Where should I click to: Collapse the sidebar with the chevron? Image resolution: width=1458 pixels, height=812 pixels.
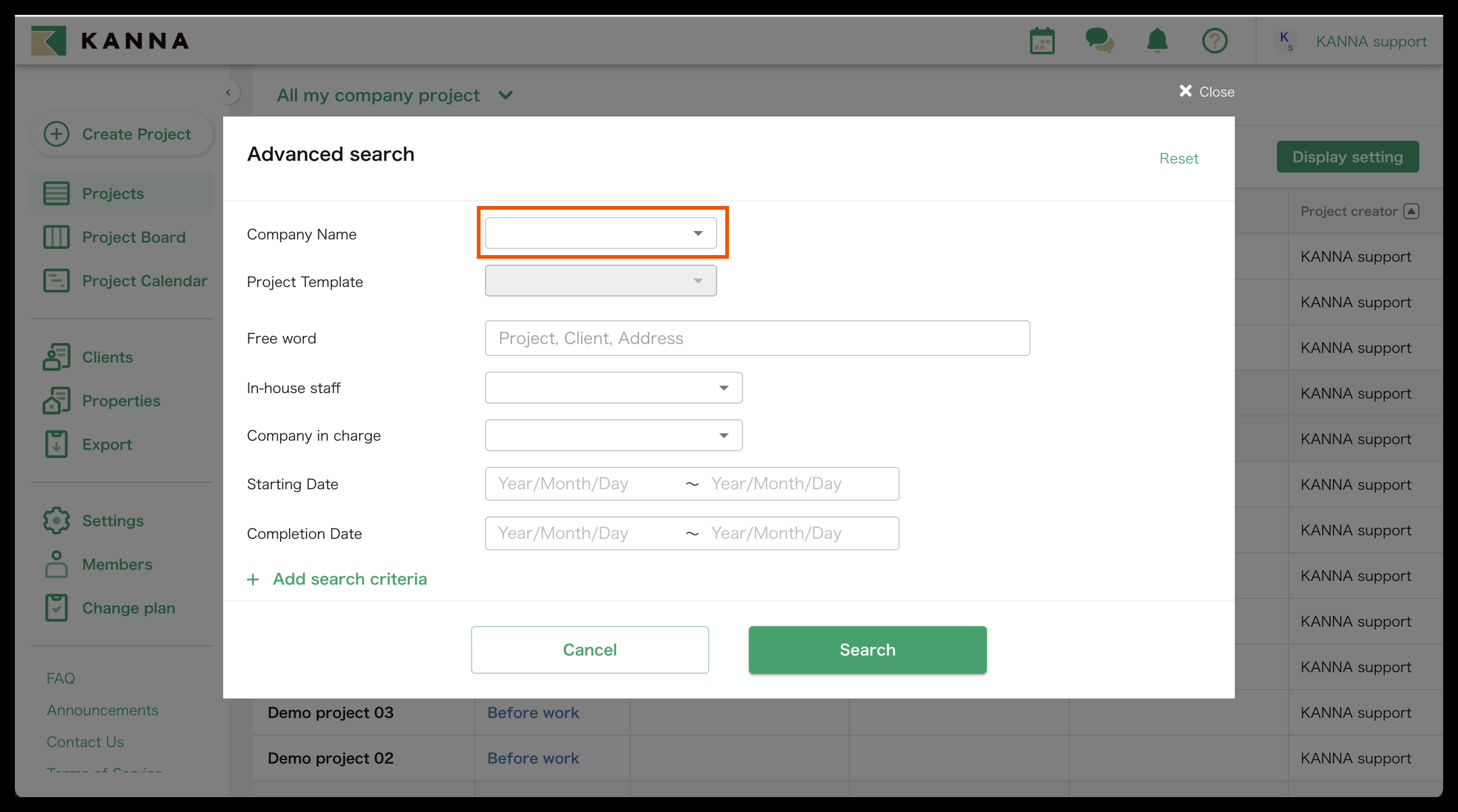click(229, 92)
